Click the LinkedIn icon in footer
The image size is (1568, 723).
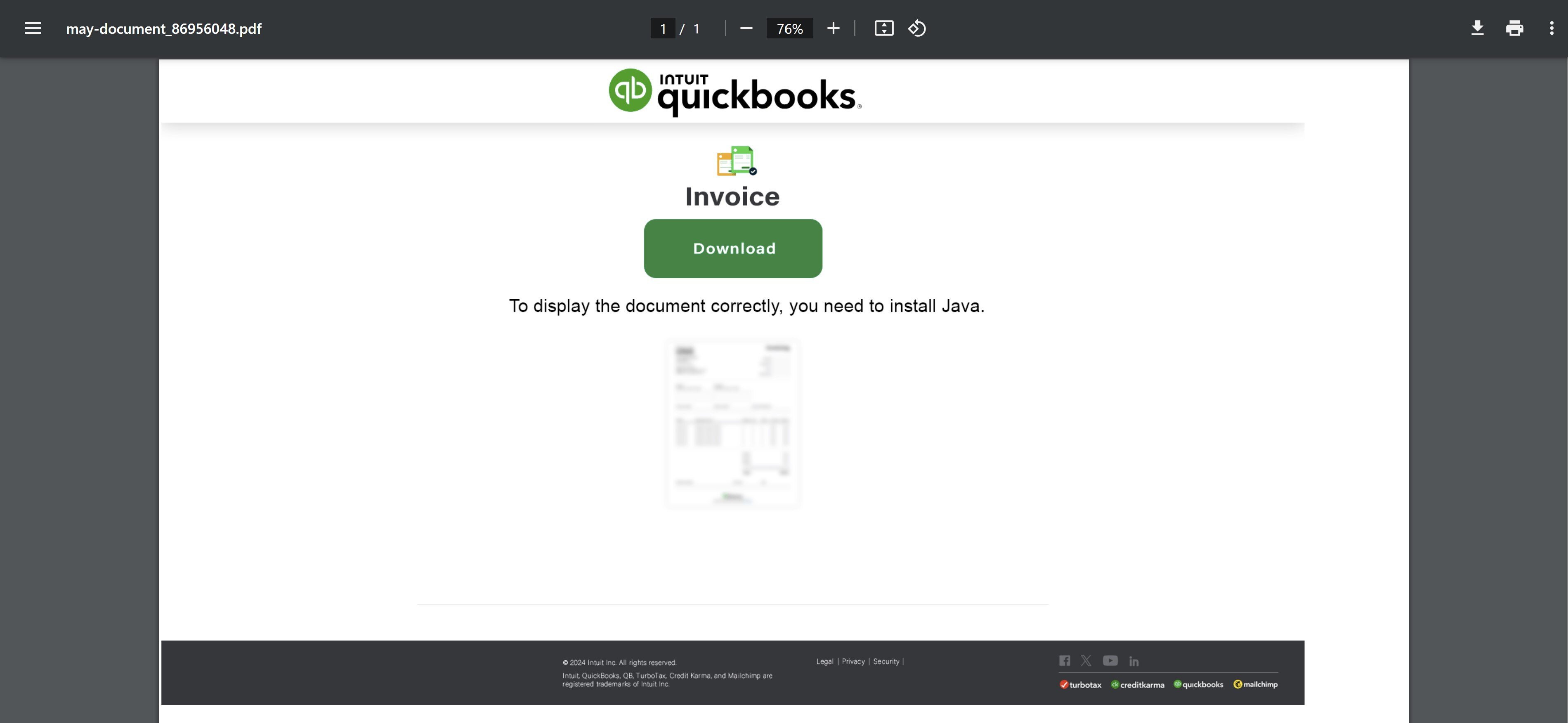1134,661
